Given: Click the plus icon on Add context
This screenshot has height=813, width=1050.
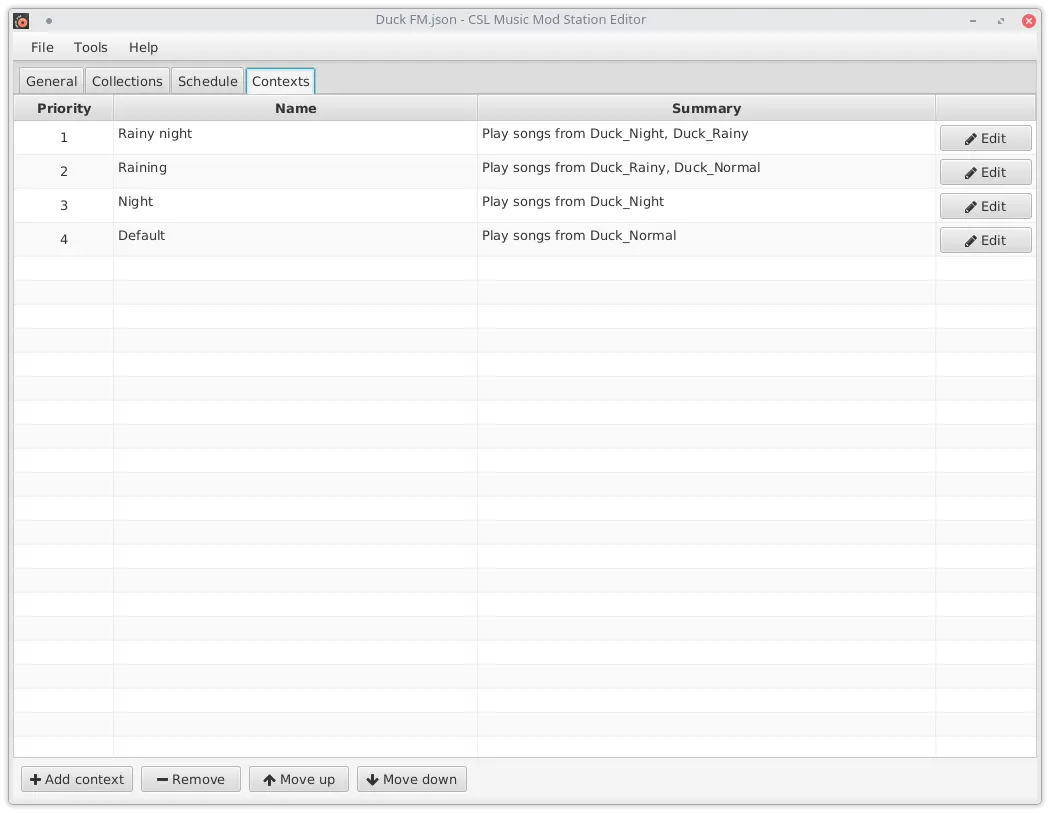Looking at the screenshot, I should click(35, 780).
